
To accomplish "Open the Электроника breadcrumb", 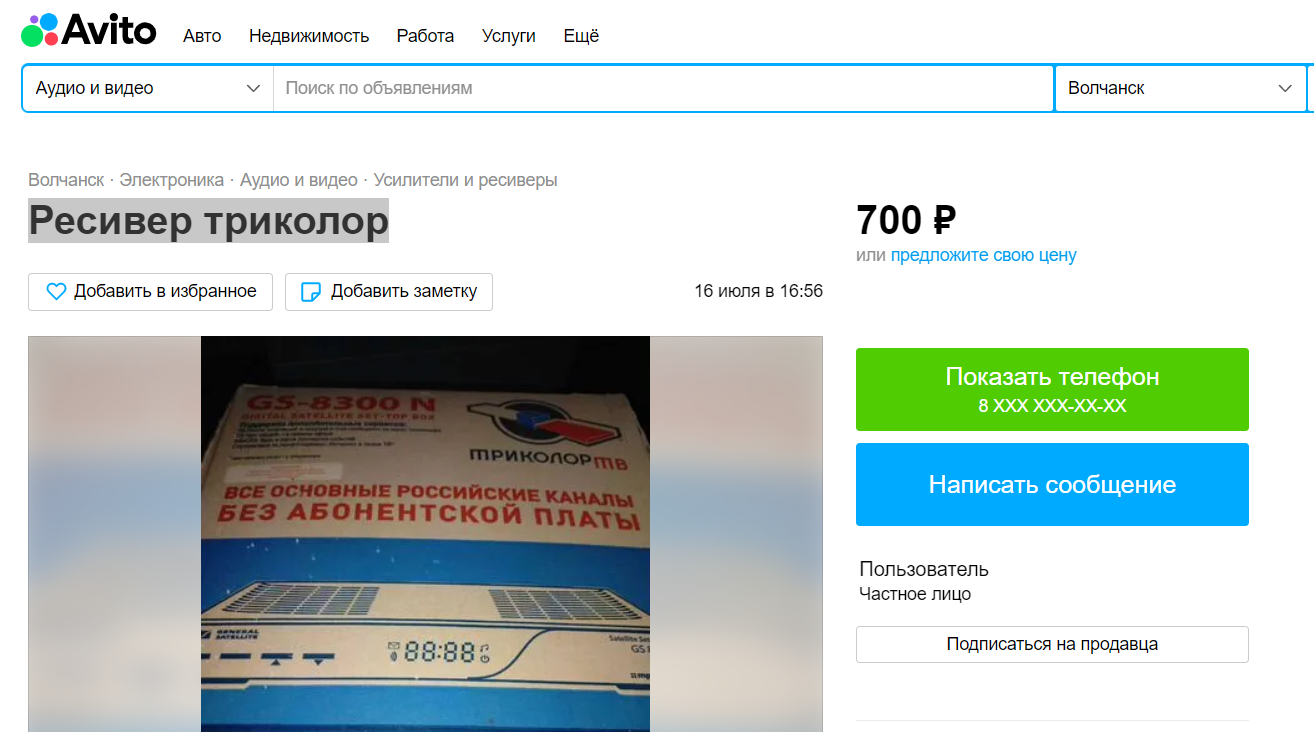I will tap(172, 180).
